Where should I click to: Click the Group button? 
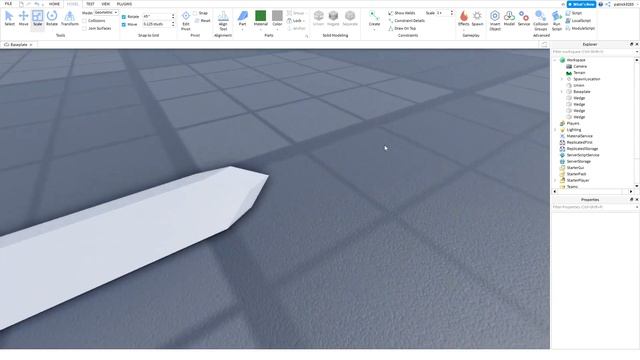(x=296, y=13)
